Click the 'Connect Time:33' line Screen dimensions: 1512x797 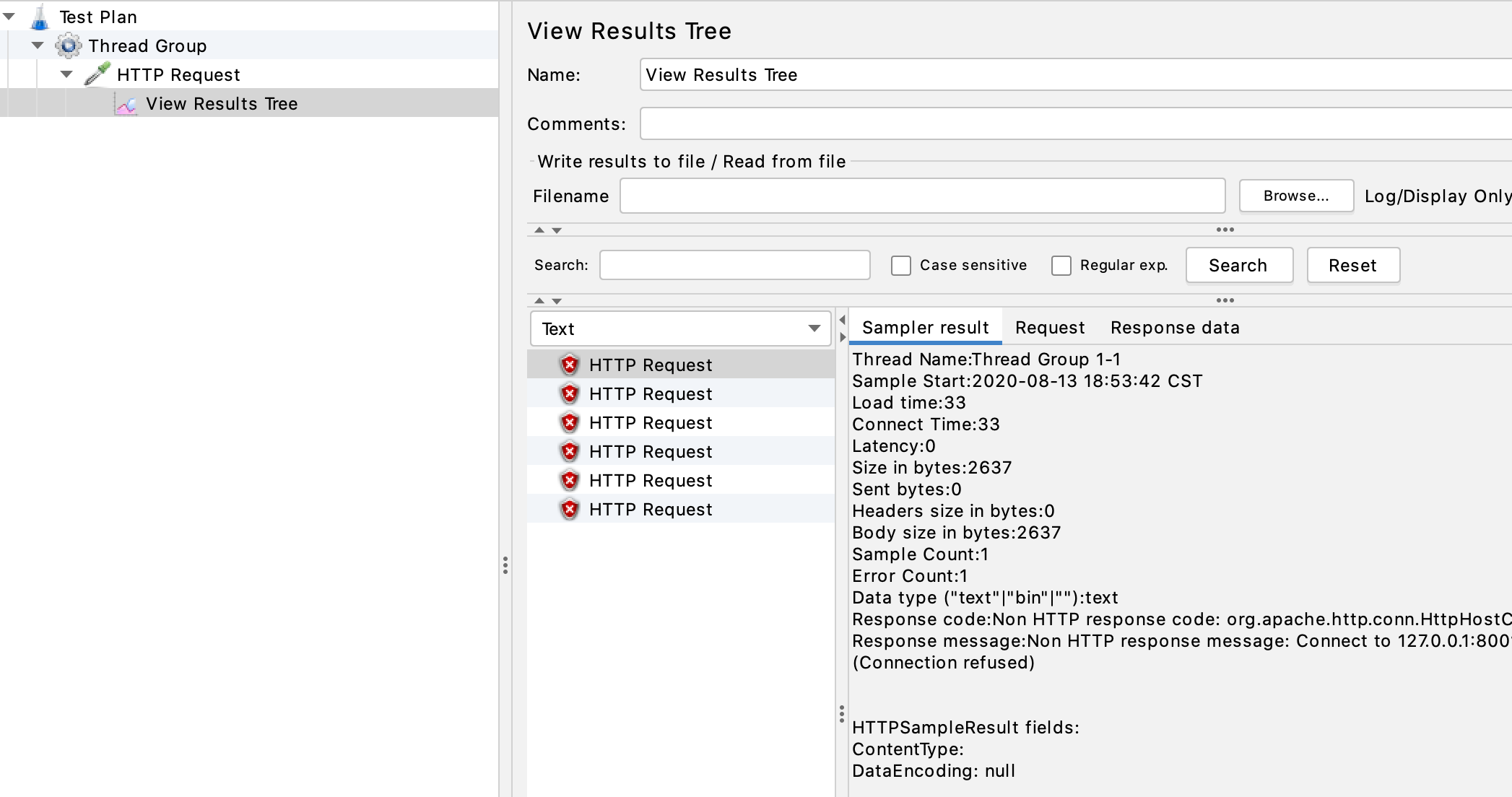click(x=926, y=424)
